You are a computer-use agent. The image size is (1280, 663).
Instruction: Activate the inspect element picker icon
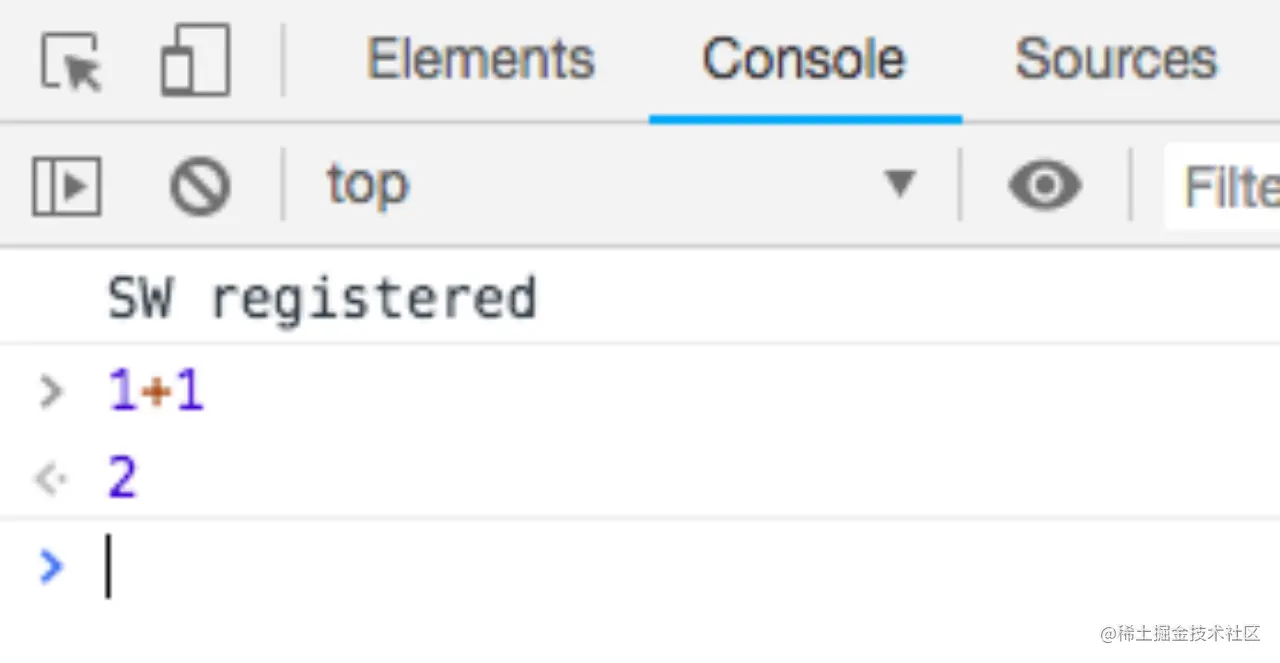(x=72, y=61)
